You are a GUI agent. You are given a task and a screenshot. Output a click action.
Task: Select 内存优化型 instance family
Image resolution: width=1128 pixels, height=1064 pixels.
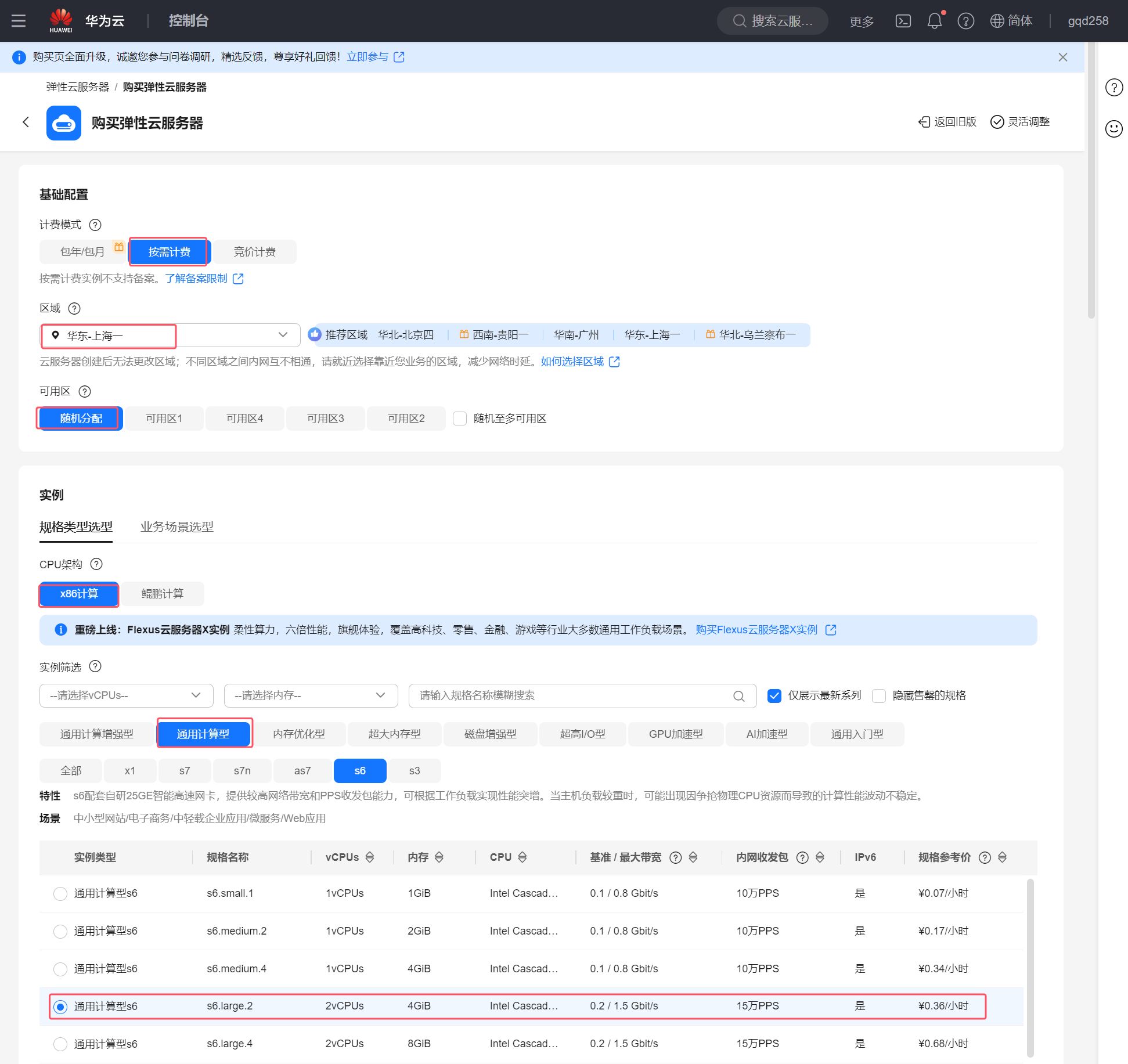click(x=299, y=734)
